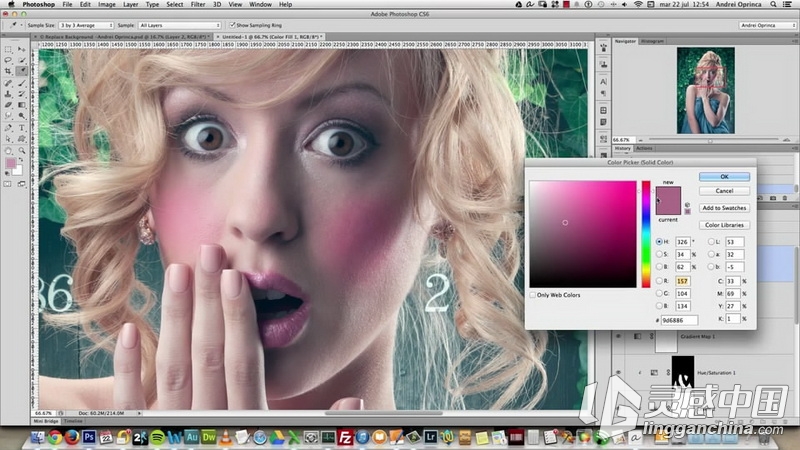
Task: Click Add to Swatches button
Action: pos(724,208)
